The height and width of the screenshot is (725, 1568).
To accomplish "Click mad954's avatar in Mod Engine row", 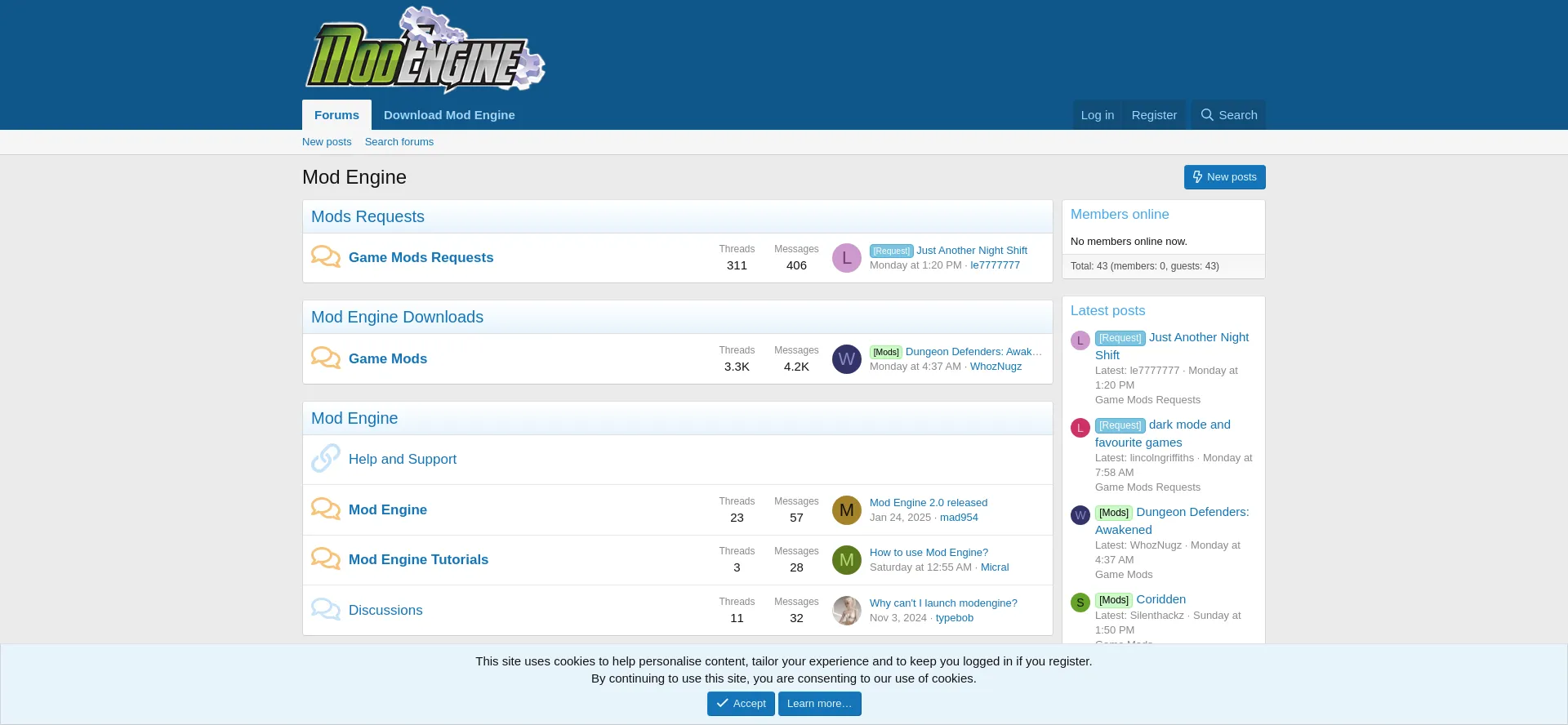I will tap(846, 510).
